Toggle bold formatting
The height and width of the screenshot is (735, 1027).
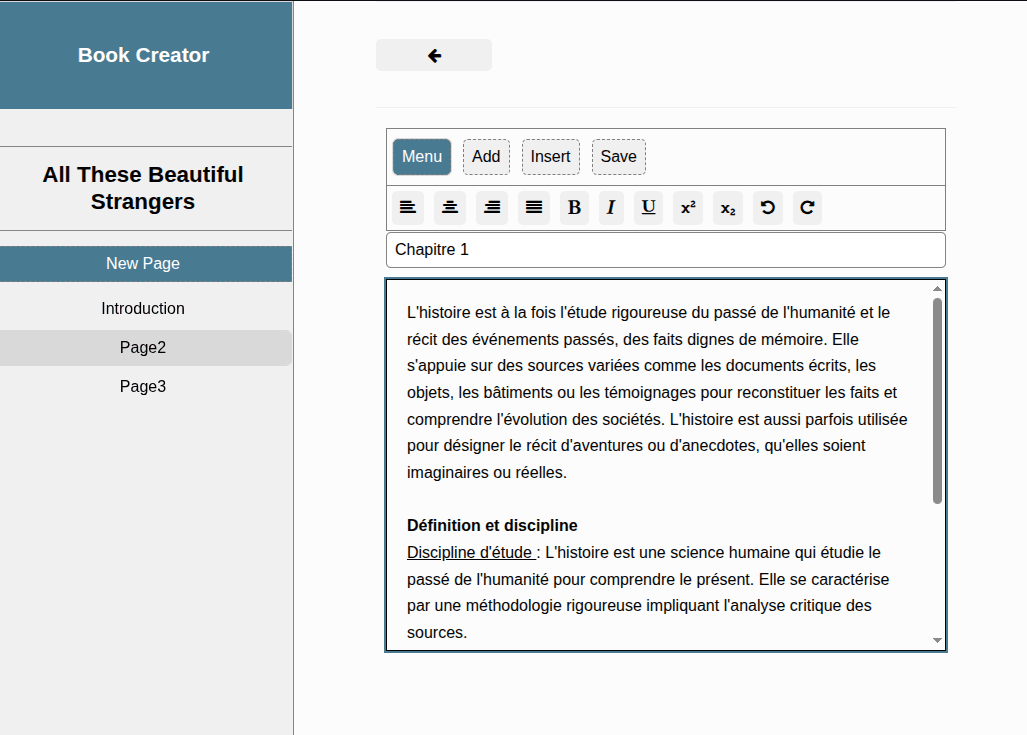(x=574, y=208)
